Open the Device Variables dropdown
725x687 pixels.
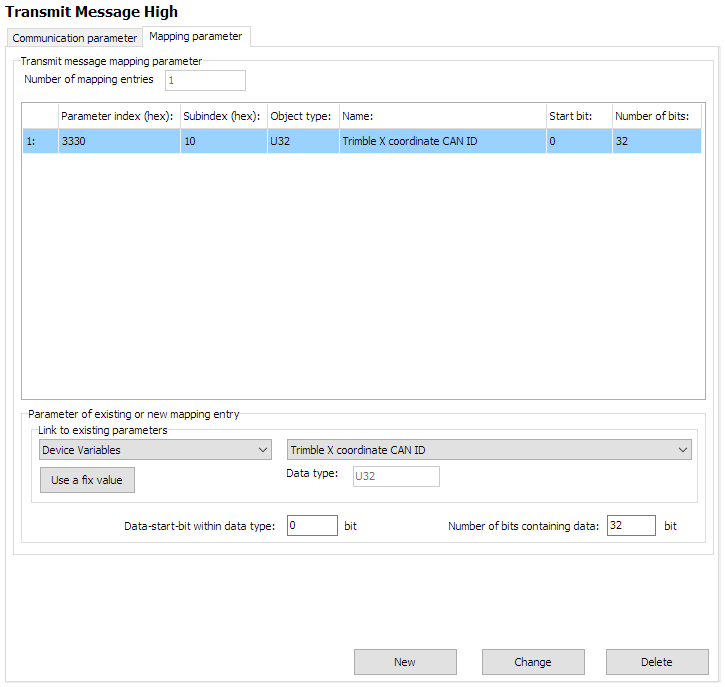coord(155,450)
